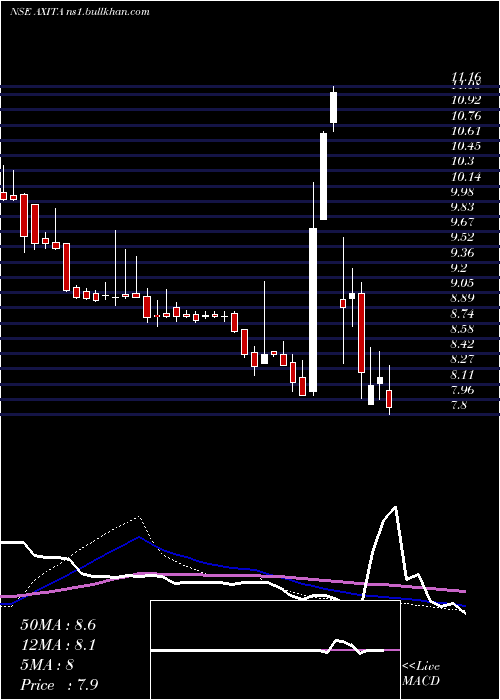Select the Price : 7.9 readout
The height and width of the screenshot is (700, 500).
coord(59,685)
